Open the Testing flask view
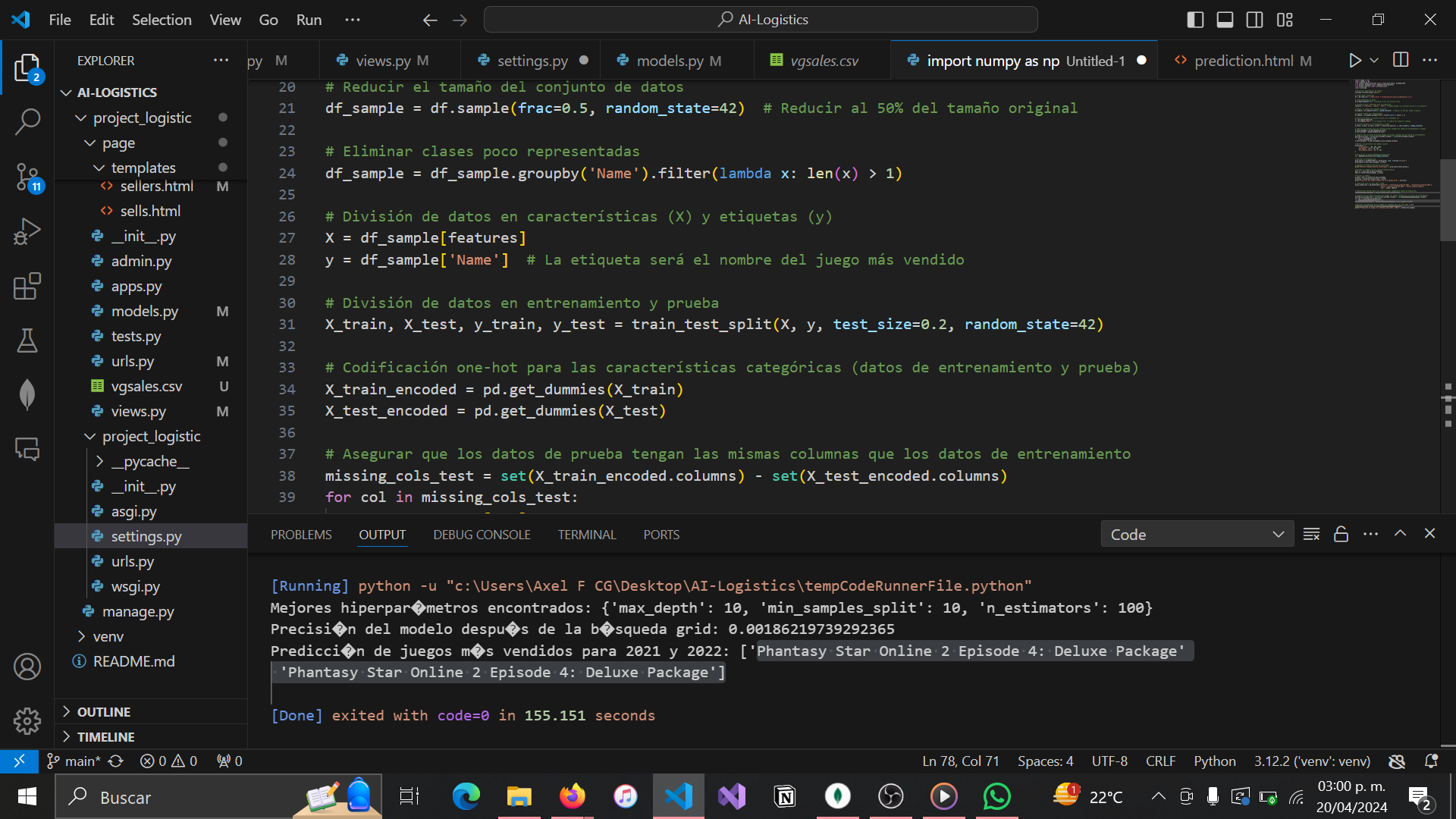This screenshot has height=819, width=1456. click(27, 340)
